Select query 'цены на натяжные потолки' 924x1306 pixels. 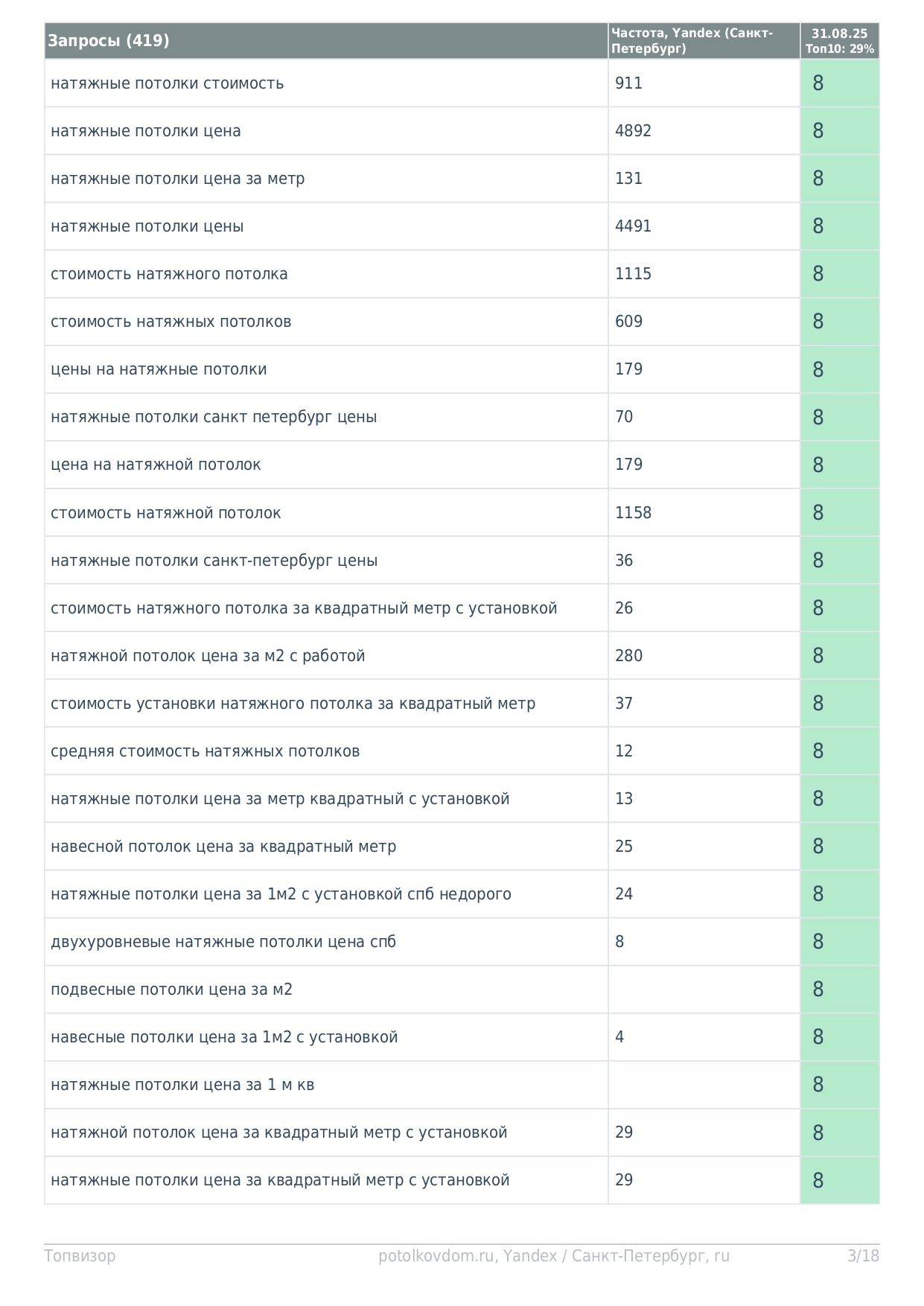tap(159, 369)
